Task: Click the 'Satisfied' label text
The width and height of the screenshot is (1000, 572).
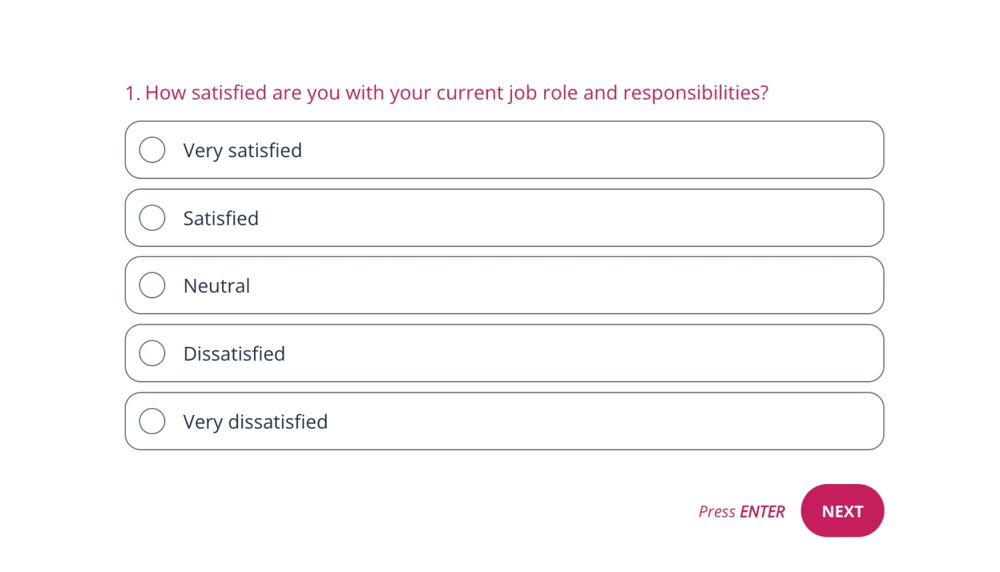Action: click(220, 218)
